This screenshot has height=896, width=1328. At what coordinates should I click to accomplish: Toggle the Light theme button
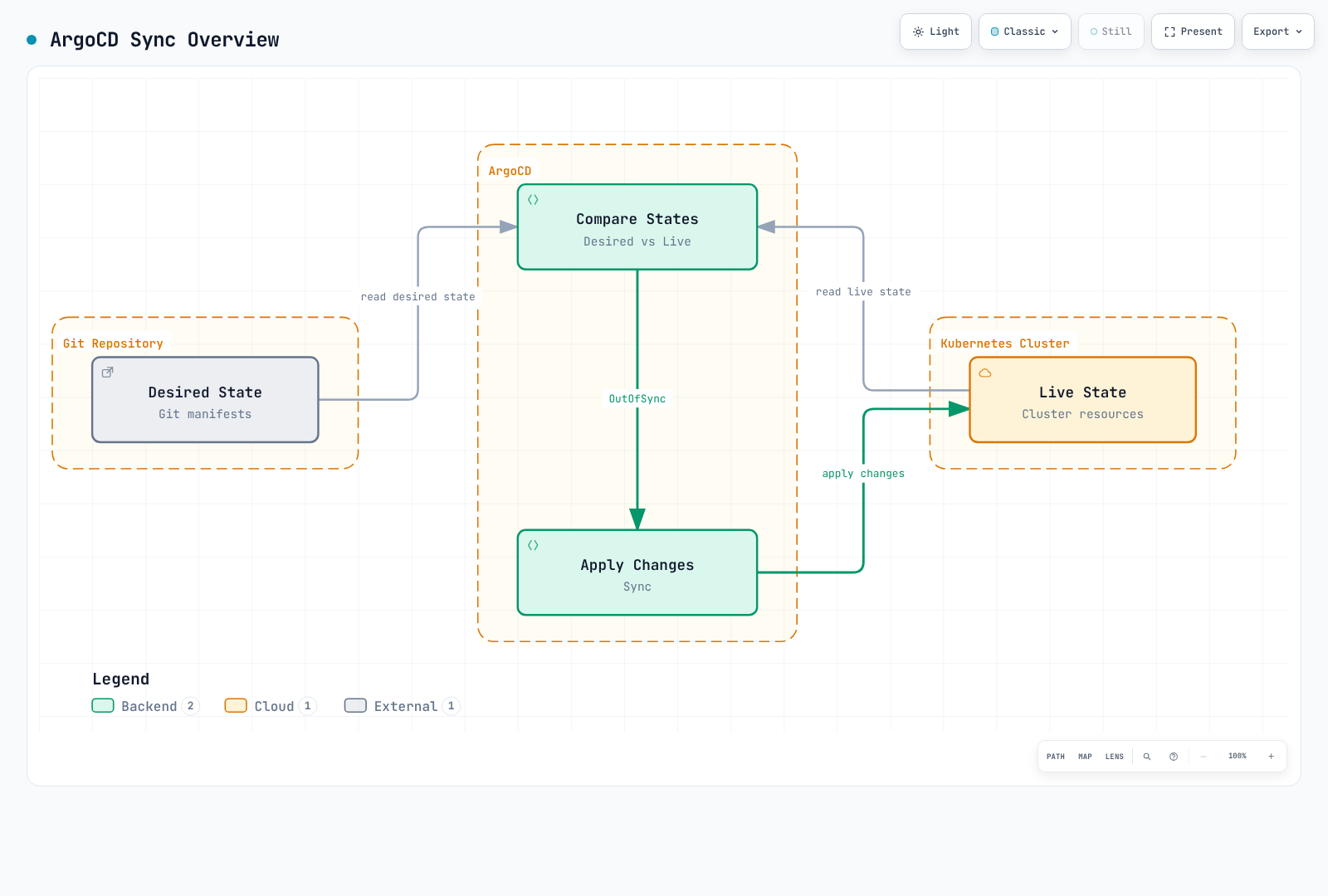coord(935,32)
